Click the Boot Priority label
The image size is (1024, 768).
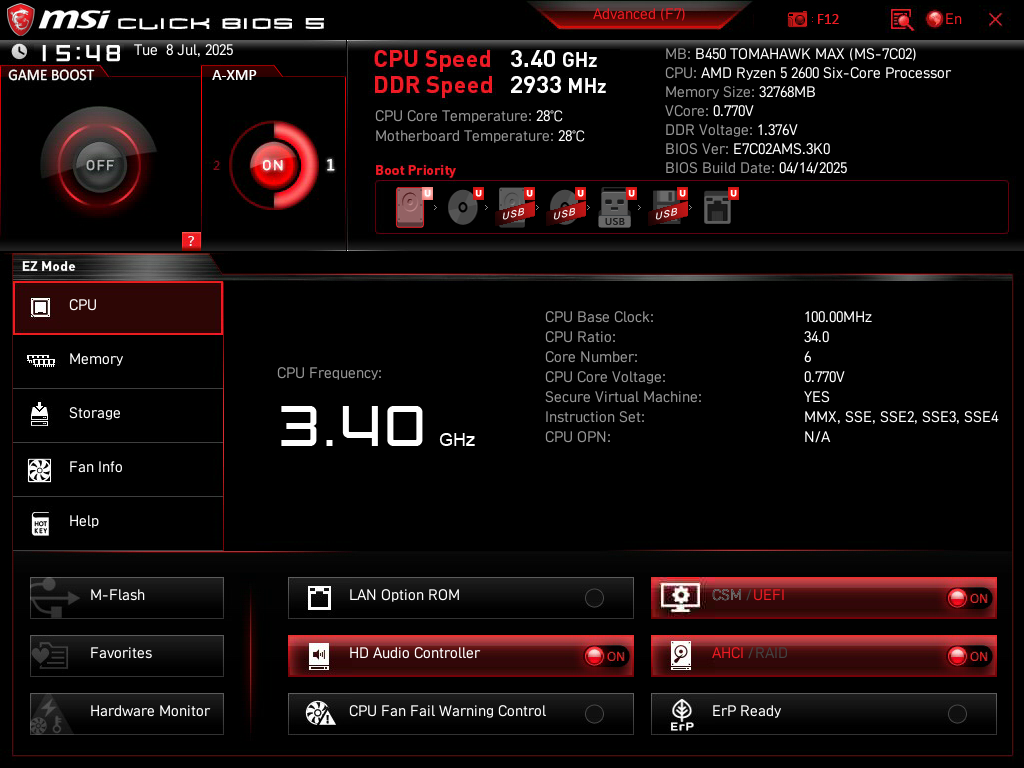[x=415, y=170]
